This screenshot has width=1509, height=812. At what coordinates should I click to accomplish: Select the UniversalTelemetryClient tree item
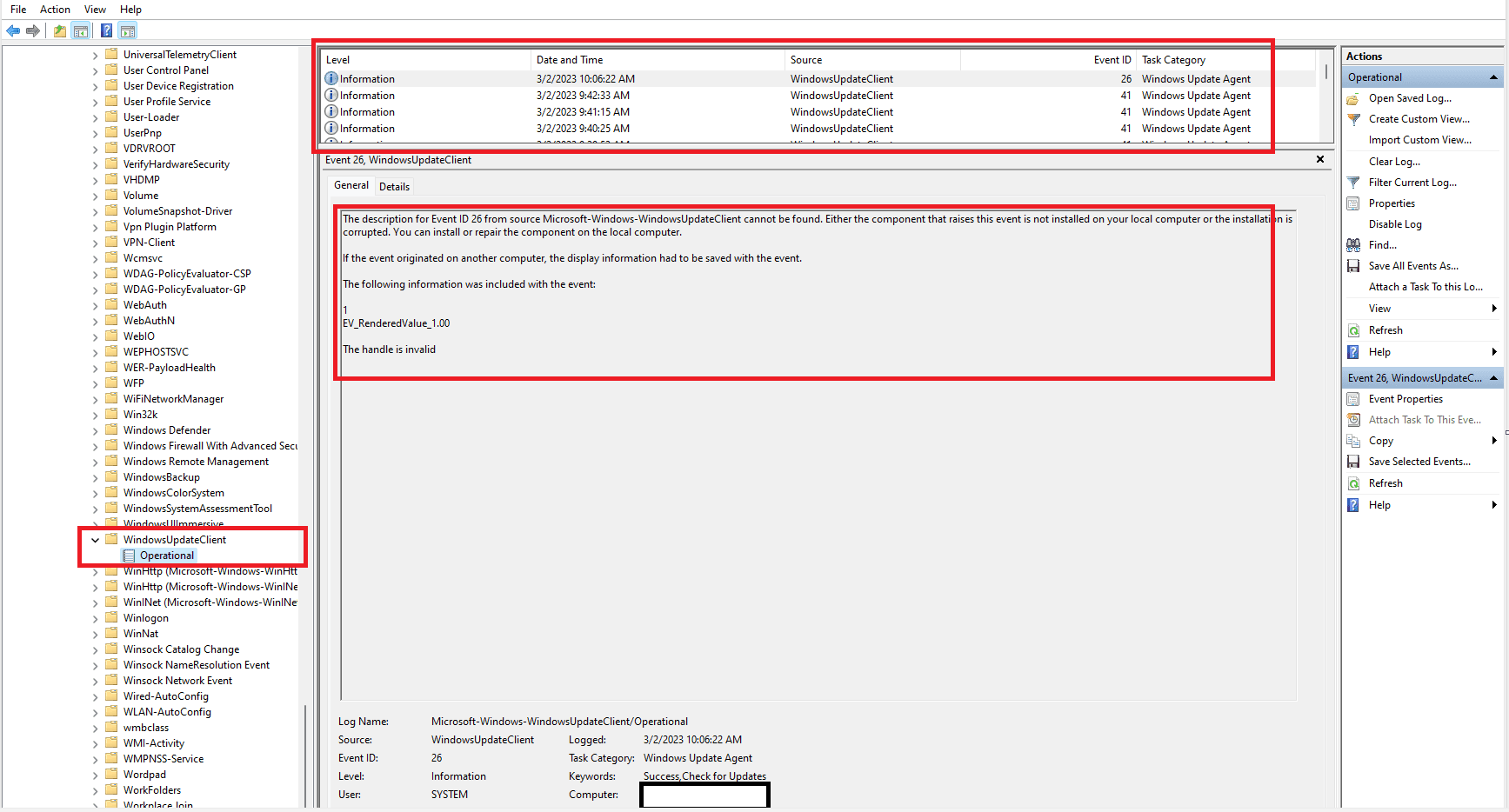(x=180, y=55)
